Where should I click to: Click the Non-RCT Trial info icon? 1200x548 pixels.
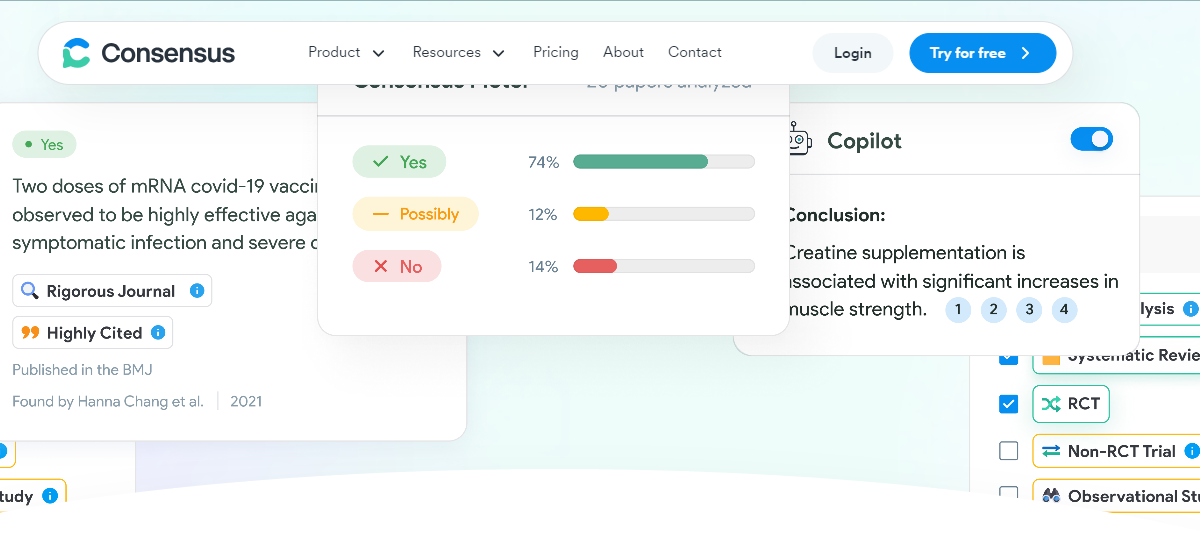point(1191,451)
